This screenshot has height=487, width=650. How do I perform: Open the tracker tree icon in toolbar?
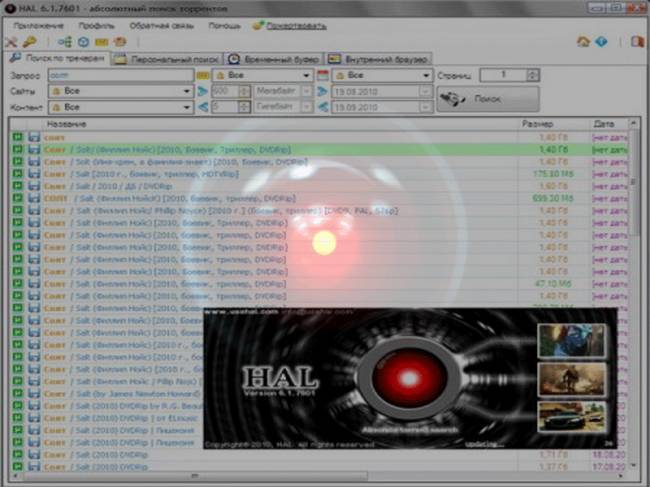pyautogui.click(x=65, y=42)
